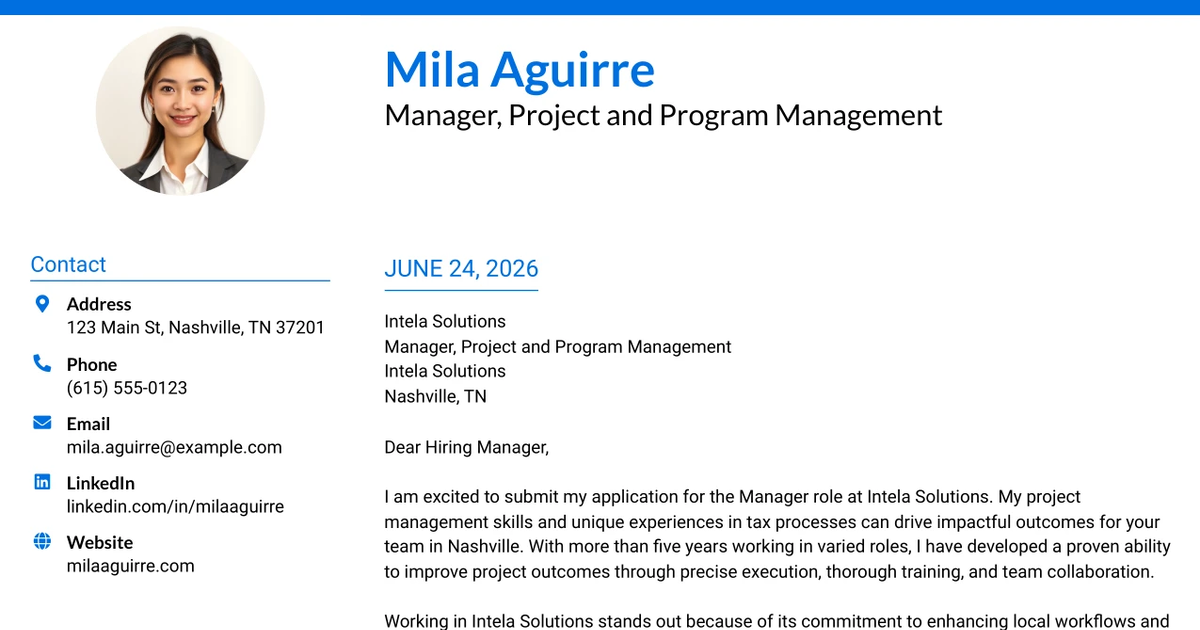Click the LinkedIn label

100,483
